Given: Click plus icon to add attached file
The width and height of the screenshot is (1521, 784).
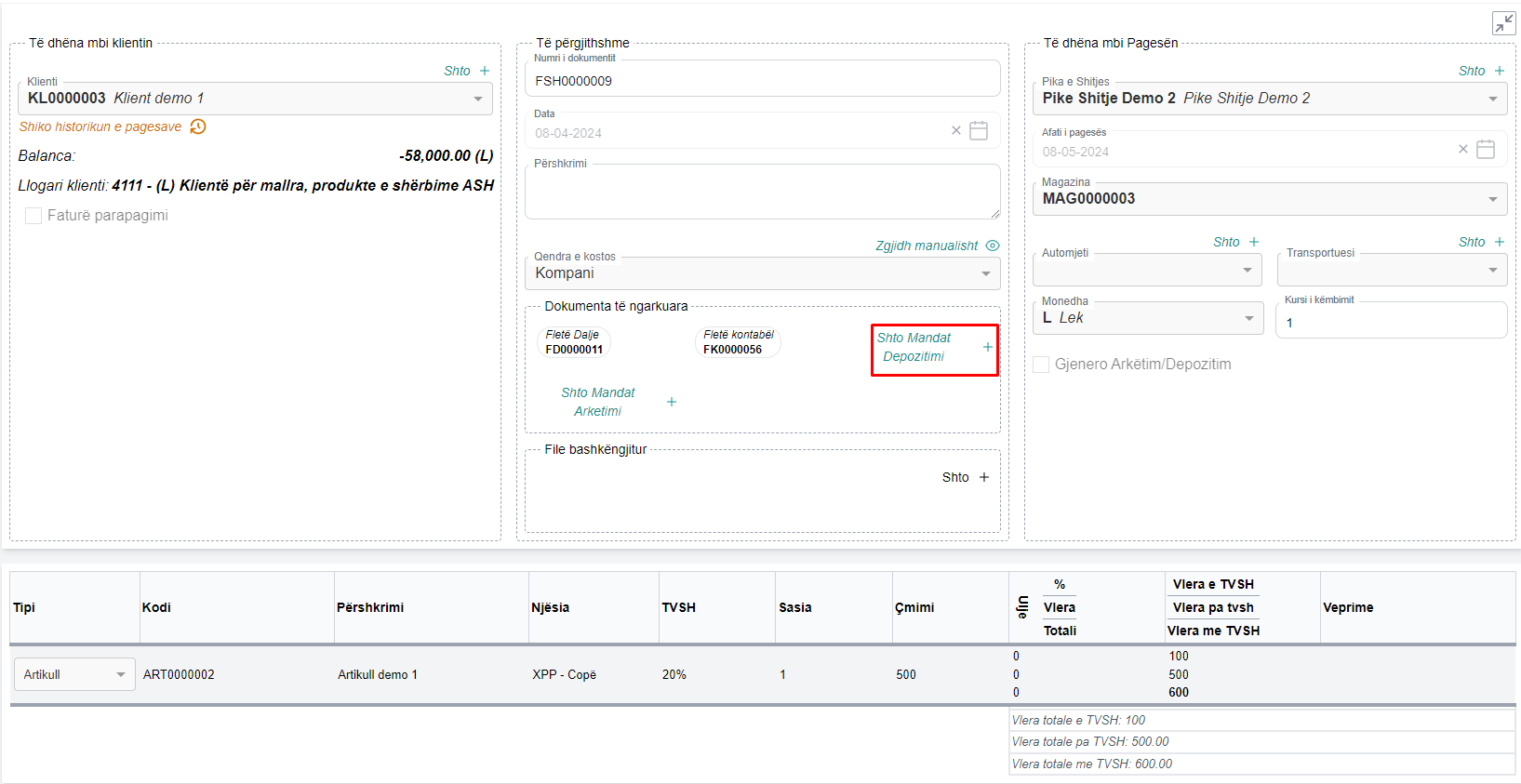Looking at the screenshot, I should [984, 477].
